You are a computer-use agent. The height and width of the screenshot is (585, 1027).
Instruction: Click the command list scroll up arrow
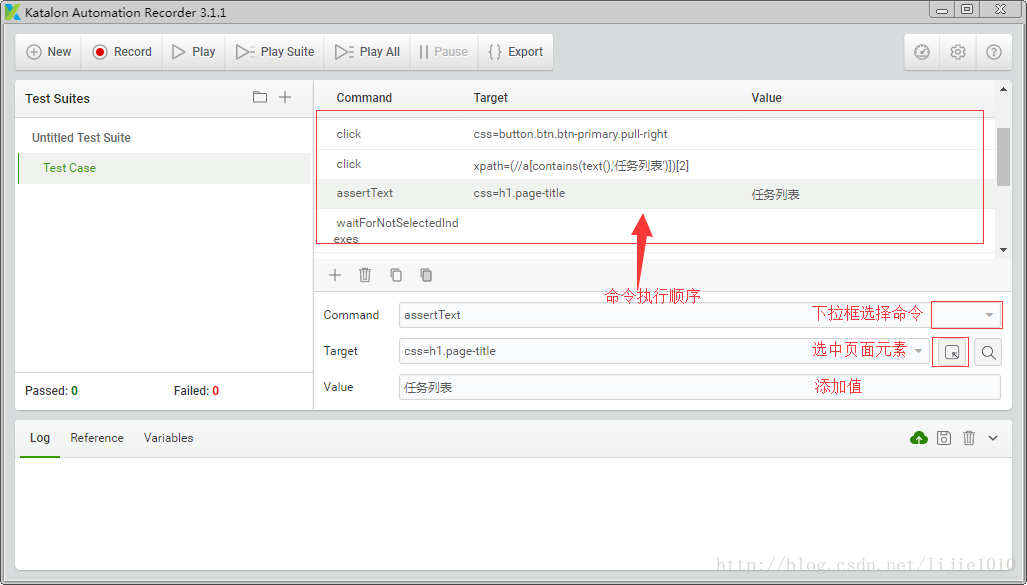click(x=1003, y=89)
